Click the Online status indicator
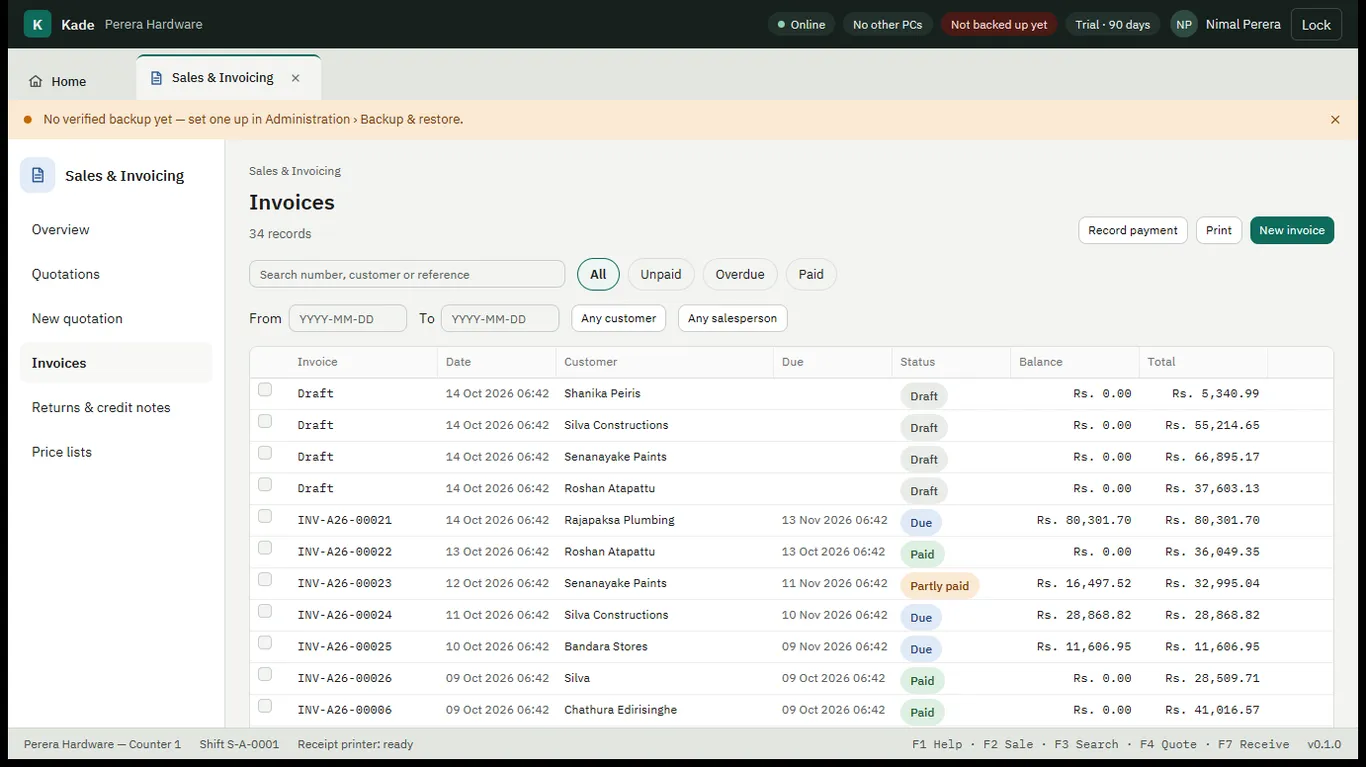The width and height of the screenshot is (1366, 767). (801, 24)
